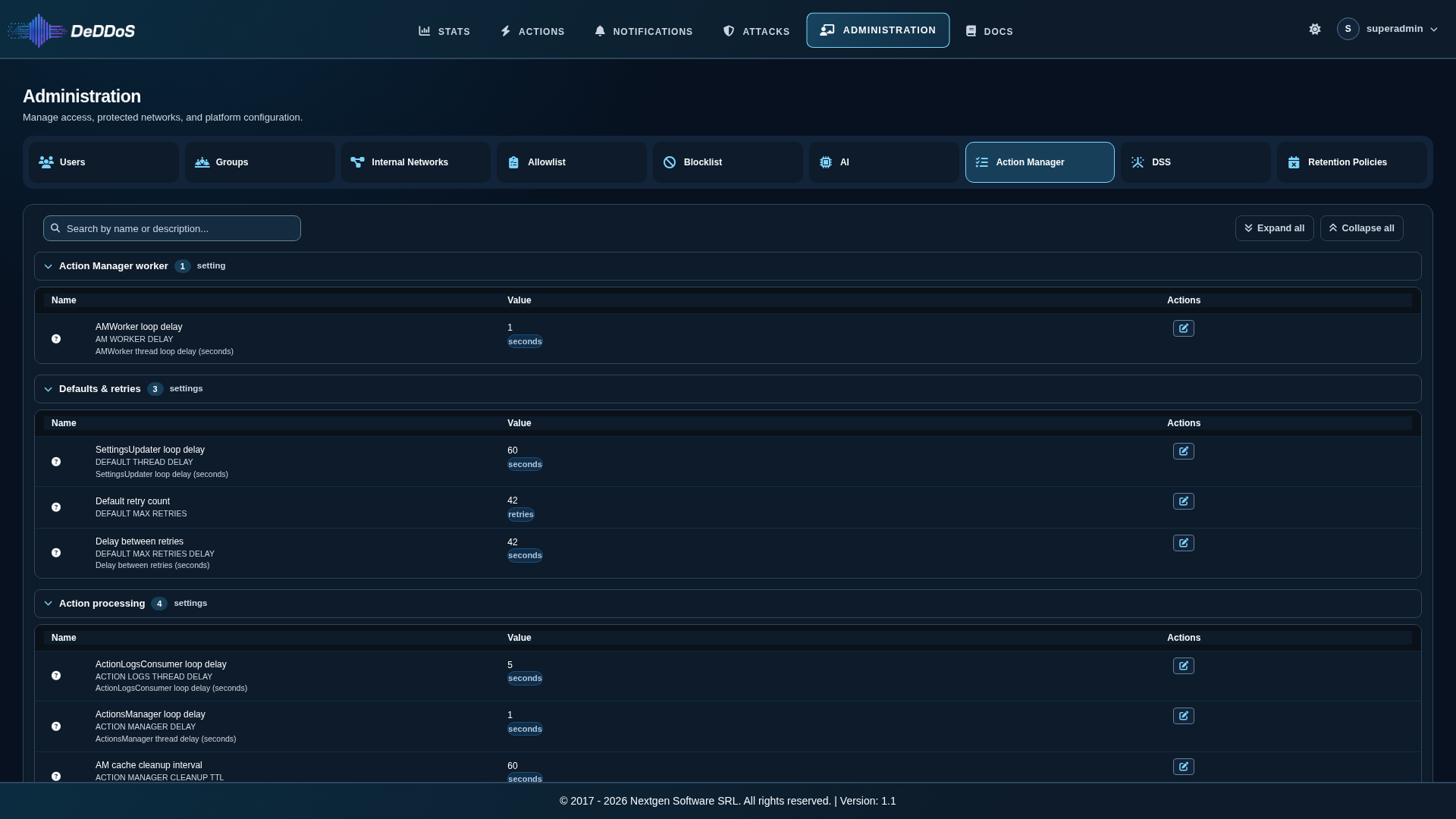Click the Expand all button
This screenshot has width=1456, height=819.
pyautogui.click(x=1274, y=228)
